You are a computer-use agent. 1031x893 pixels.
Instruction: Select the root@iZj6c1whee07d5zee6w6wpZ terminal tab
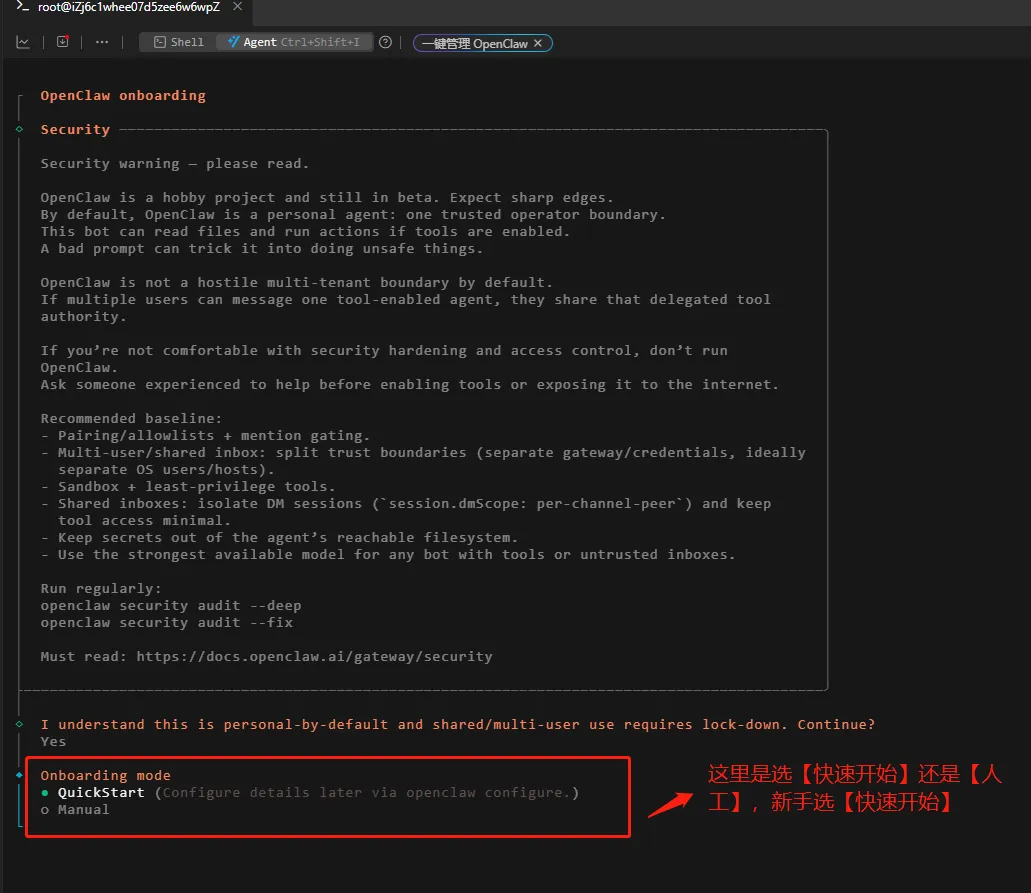(x=128, y=7)
